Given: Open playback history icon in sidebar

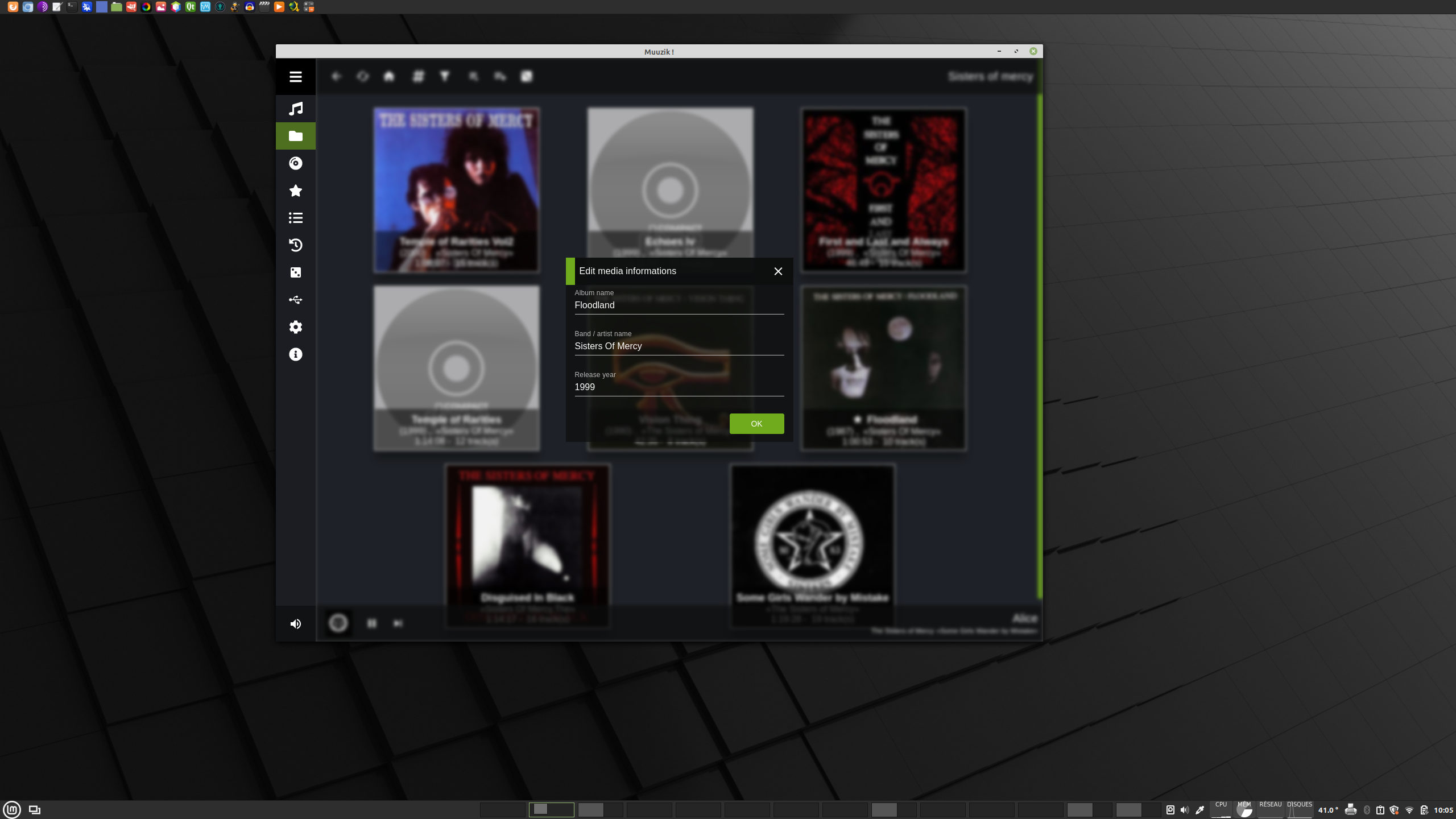Looking at the screenshot, I should click(x=295, y=245).
